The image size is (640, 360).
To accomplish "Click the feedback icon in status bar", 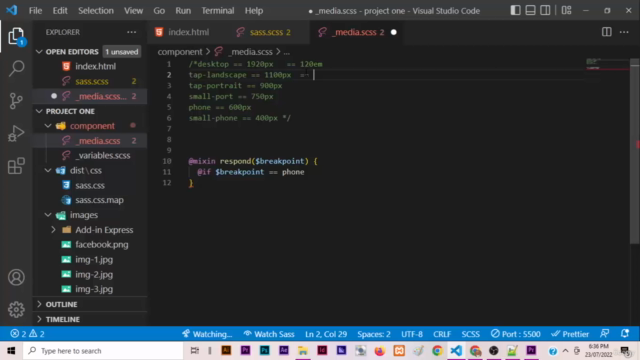I will [x=604, y=334].
